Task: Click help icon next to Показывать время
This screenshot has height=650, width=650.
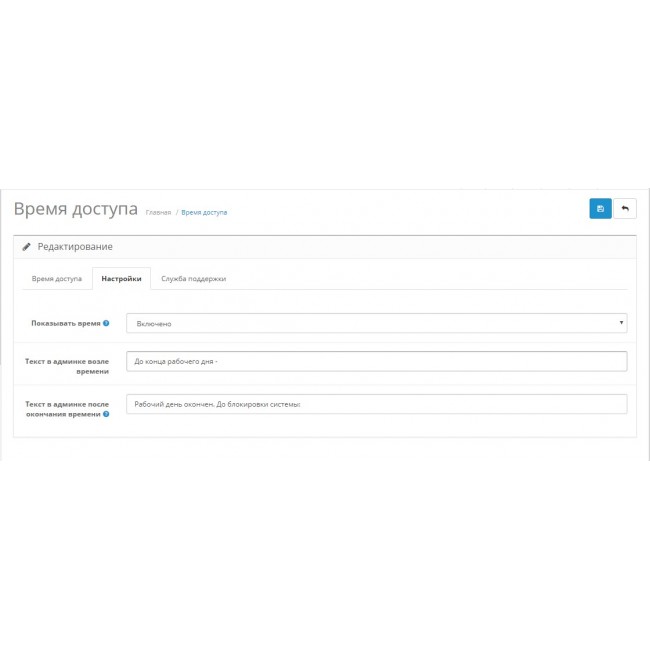Action: pyautogui.click(x=106, y=324)
